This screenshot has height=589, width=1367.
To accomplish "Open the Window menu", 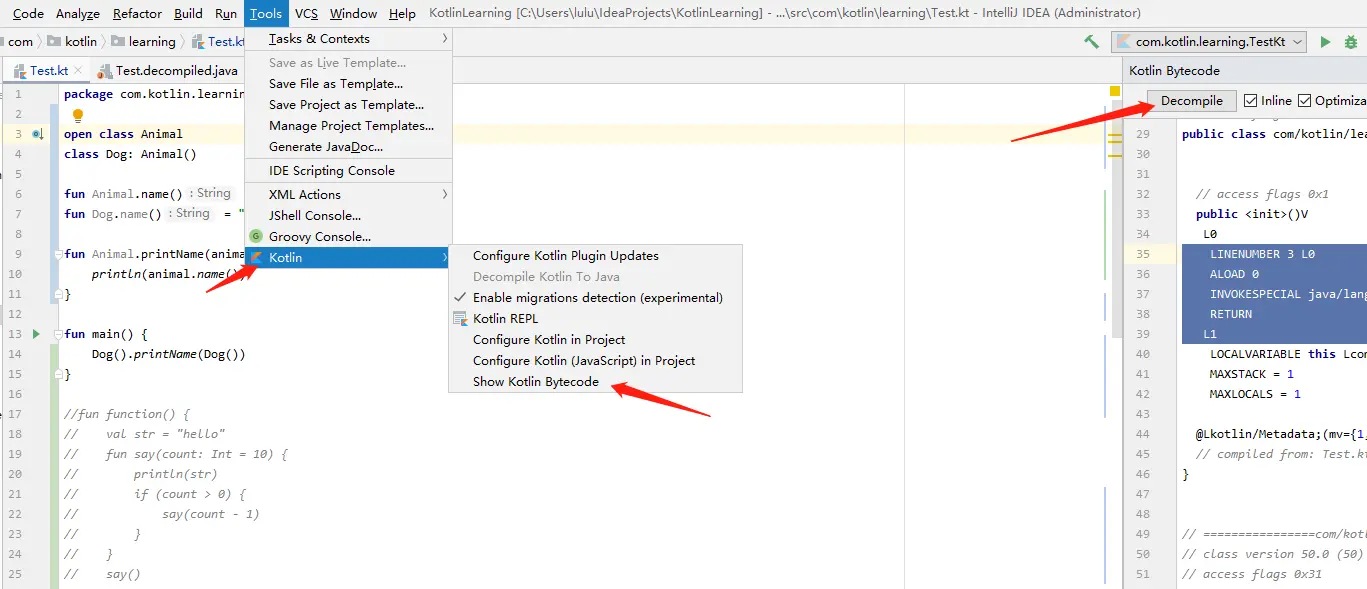I will click(353, 13).
